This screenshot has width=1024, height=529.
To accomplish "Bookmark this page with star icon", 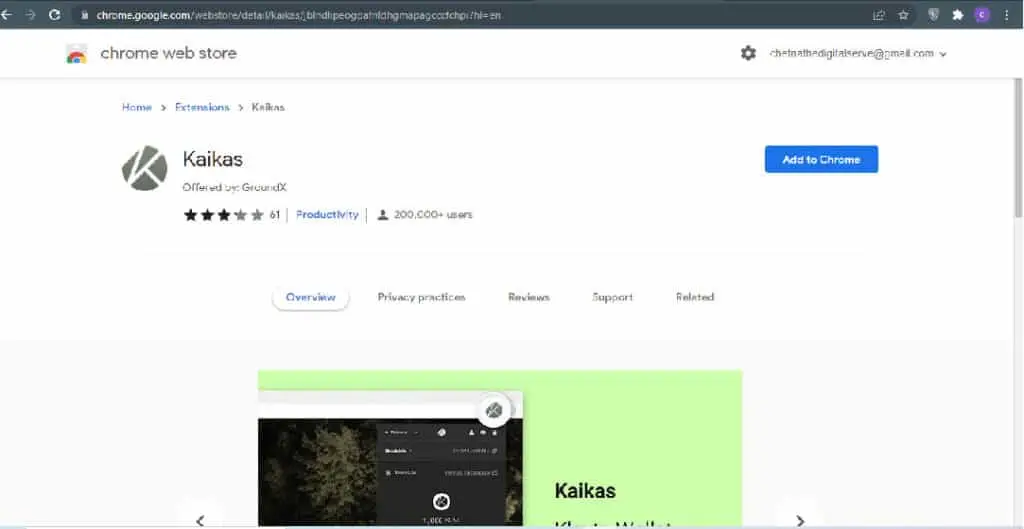I will coord(903,15).
